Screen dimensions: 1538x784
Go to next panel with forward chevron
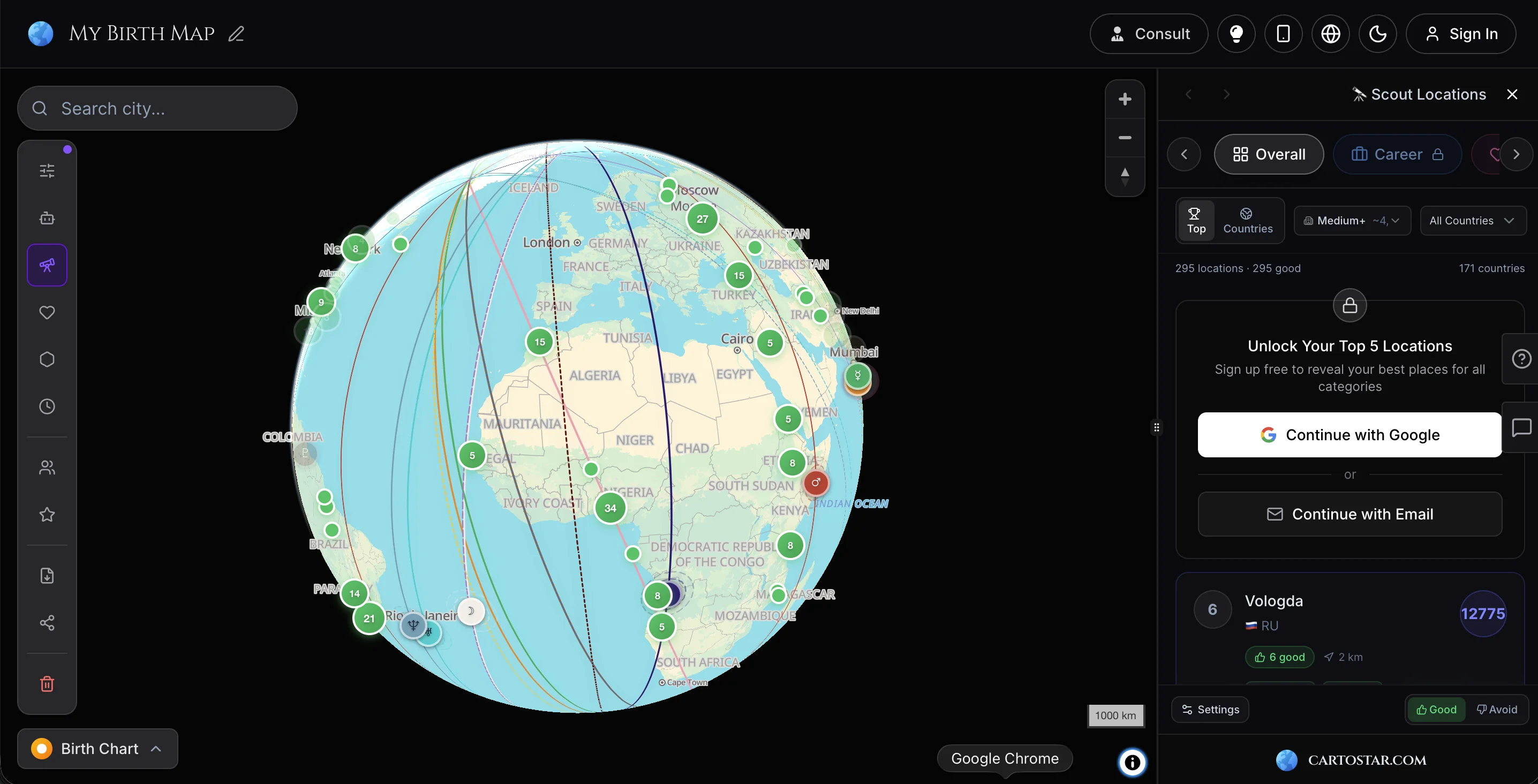click(1226, 94)
